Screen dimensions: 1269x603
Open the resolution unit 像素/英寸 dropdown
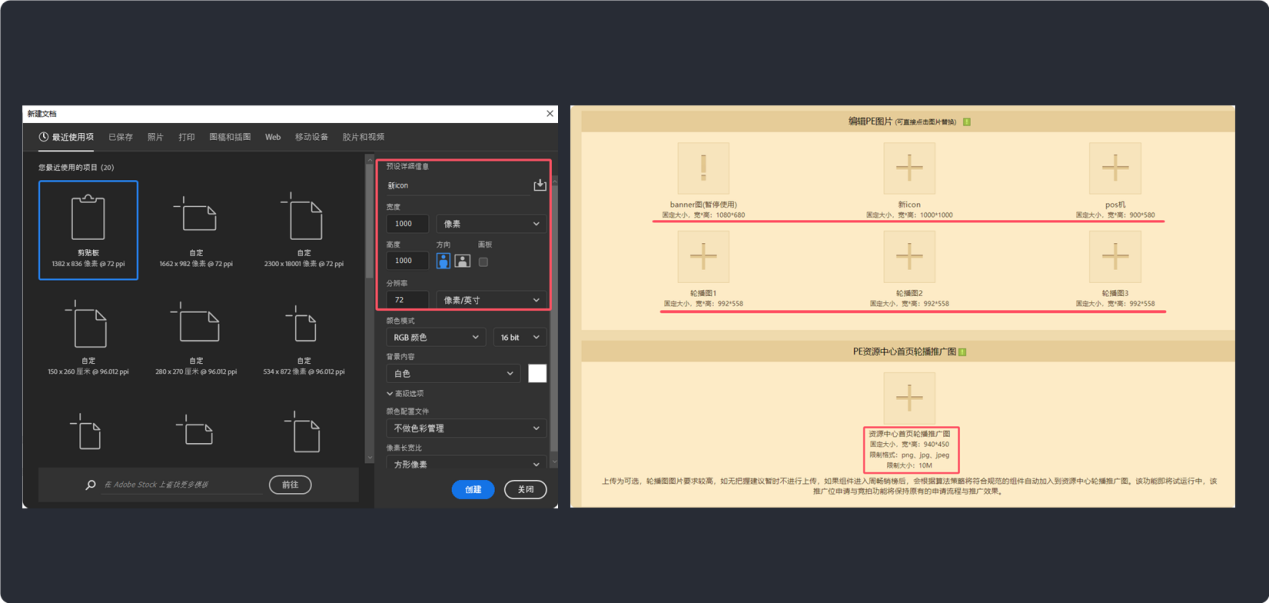click(491, 300)
